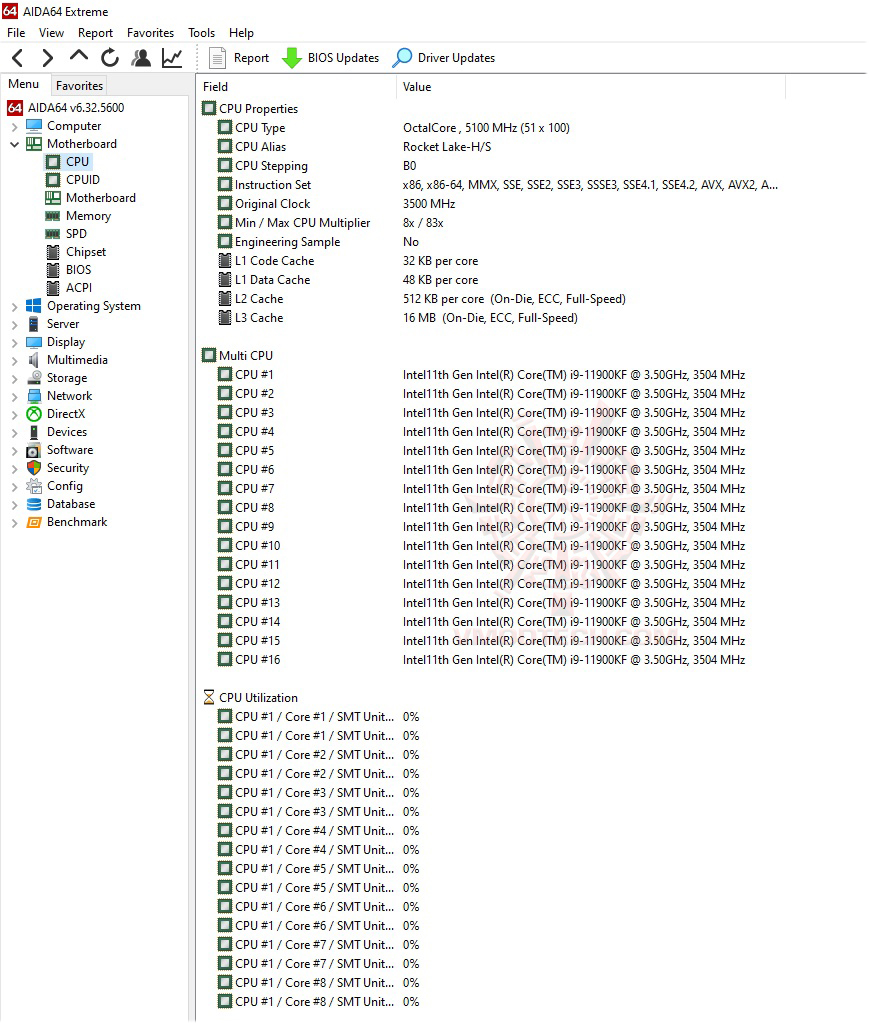Click the Security shield icon
This screenshot has width=869, height=1024.
pos(34,468)
